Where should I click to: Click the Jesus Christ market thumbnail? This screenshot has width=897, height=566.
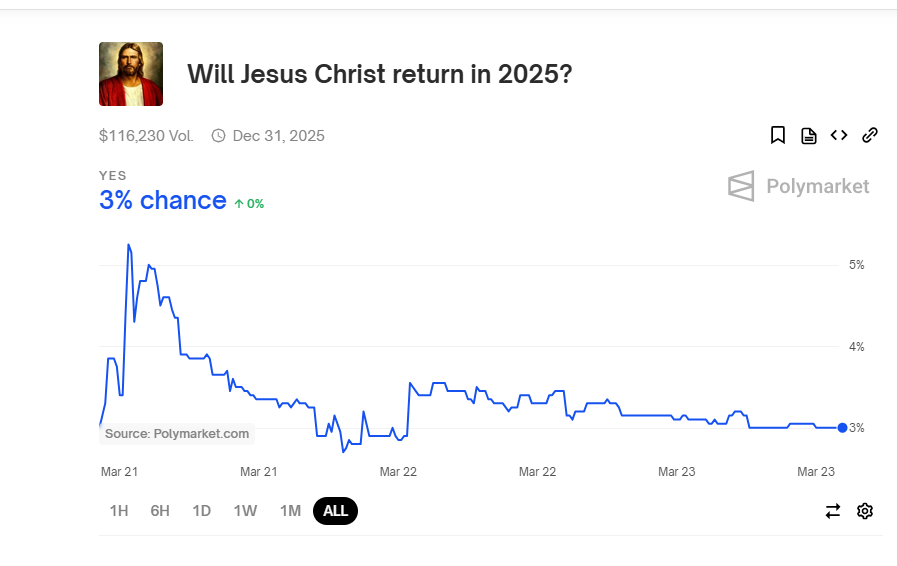click(x=131, y=74)
